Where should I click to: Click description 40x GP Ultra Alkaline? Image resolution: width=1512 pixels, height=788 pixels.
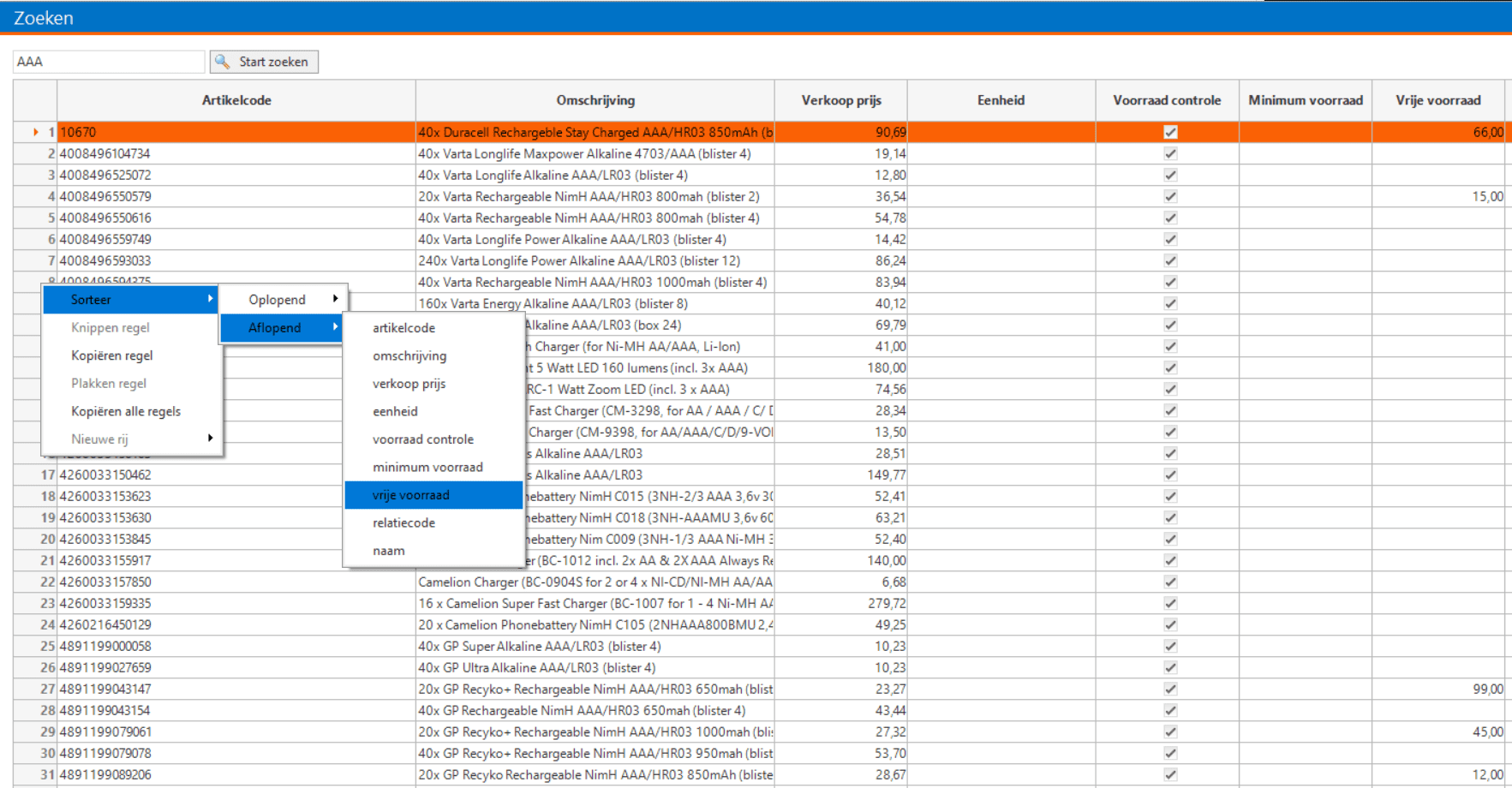pos(595,667)
